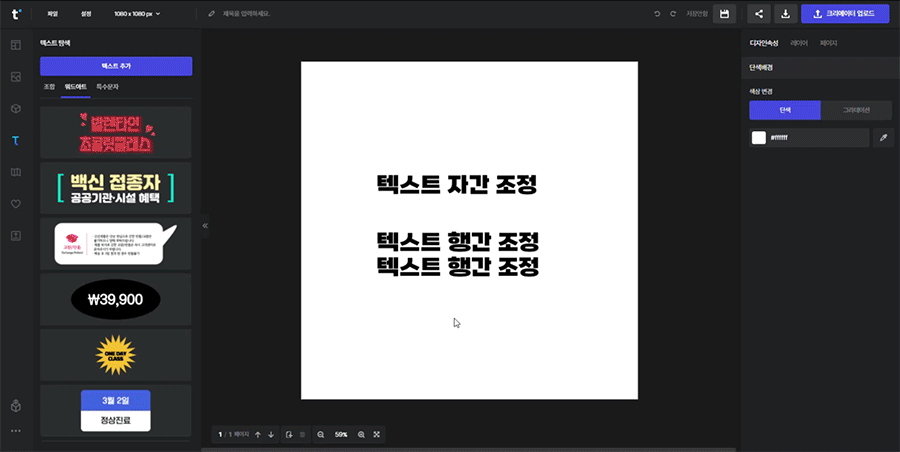Open the share icon button

tap(759, 14)
